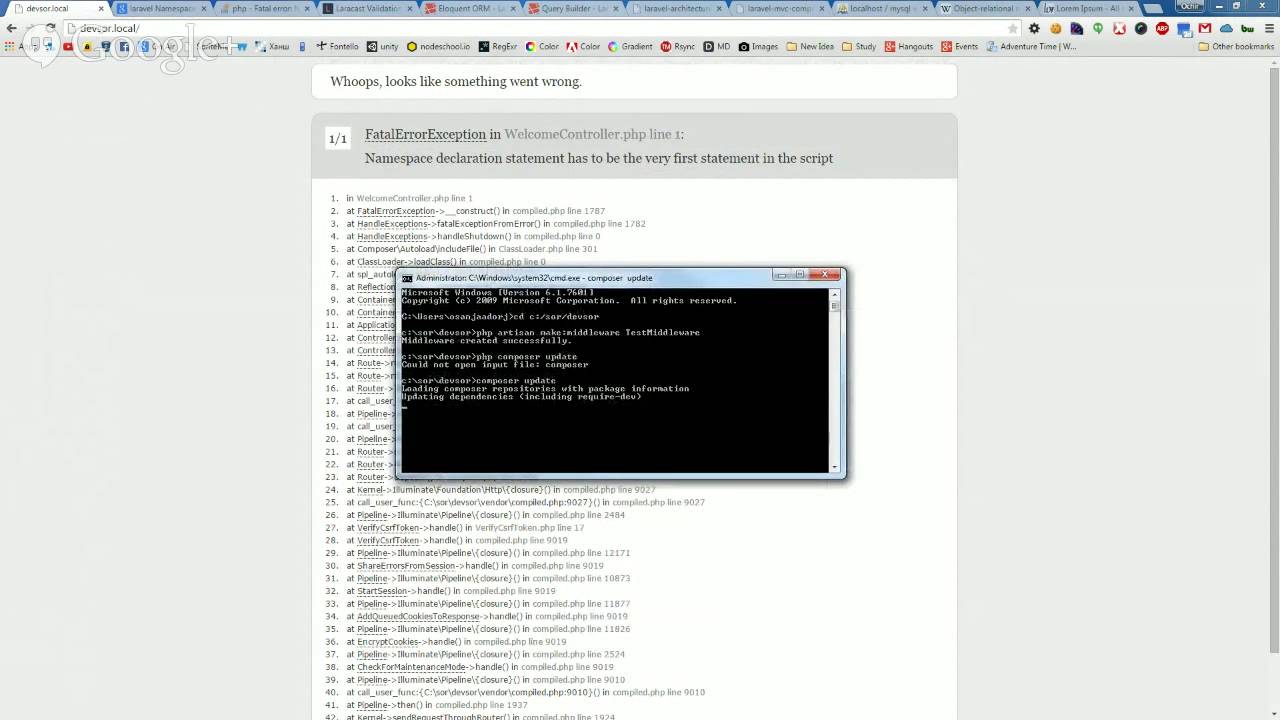This screenshot has height=720, width=1280.
Task: Open the nodeschool.io bookmark
Action: (438, 46)
